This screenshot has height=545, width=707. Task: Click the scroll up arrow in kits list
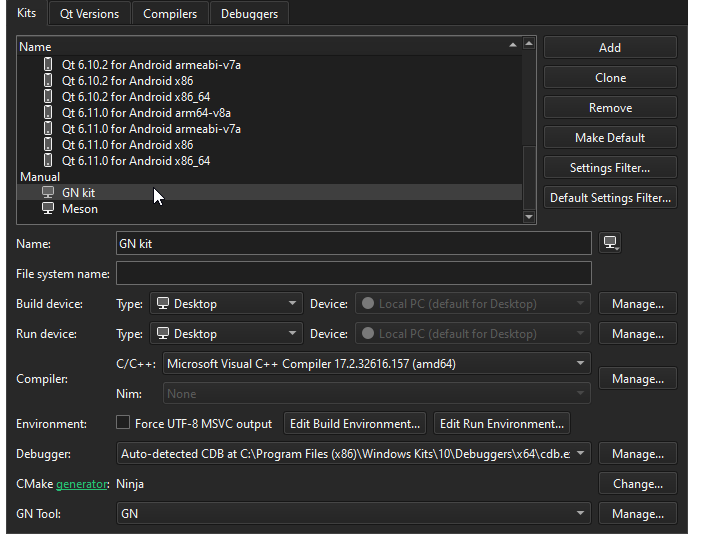coord(529,44)
